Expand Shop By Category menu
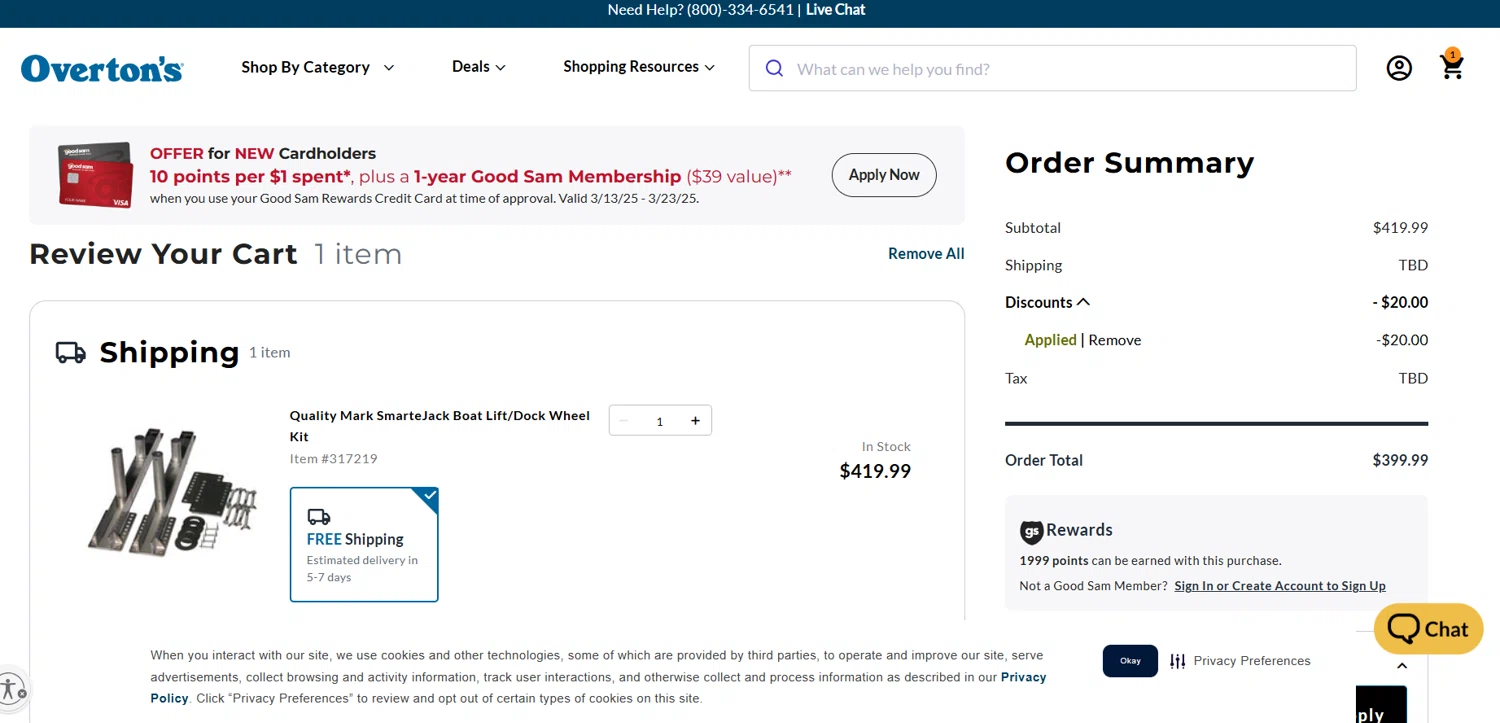1500x723 pixels. (317, 67)
